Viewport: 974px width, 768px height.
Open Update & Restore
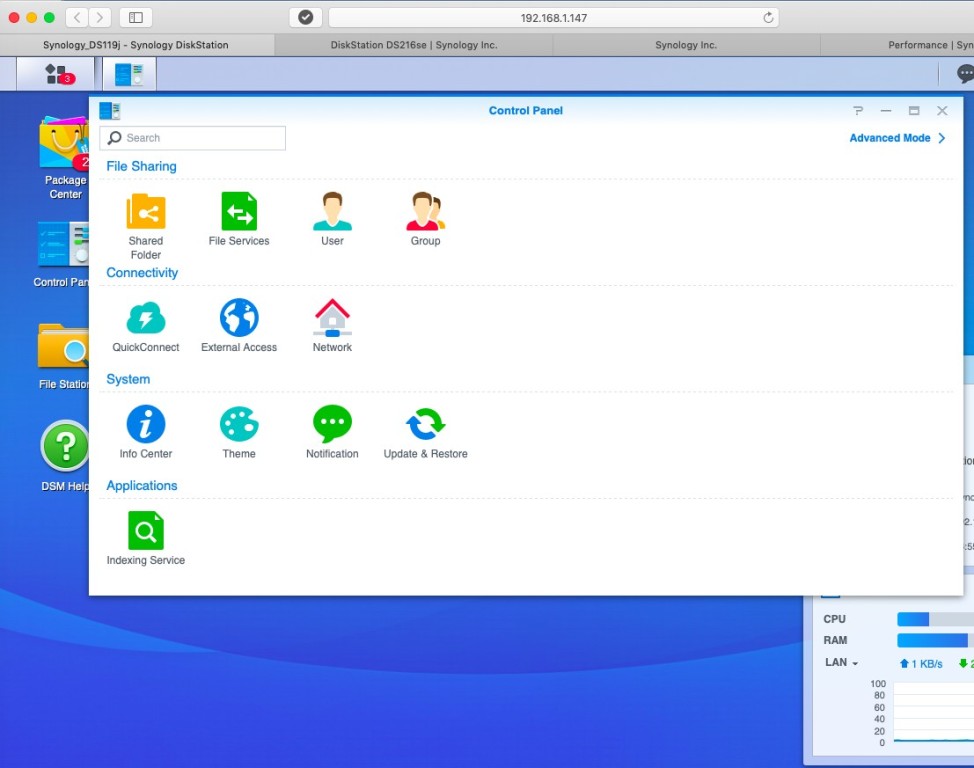pyautogui.click(x=426, y=432)
